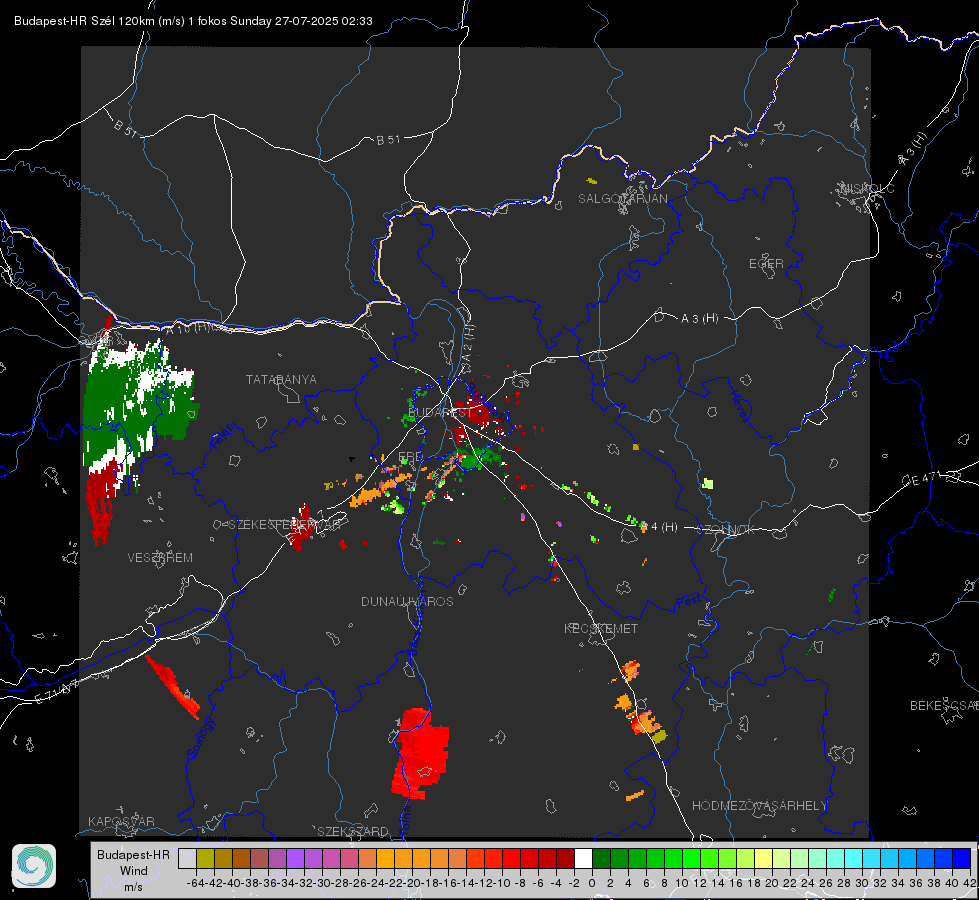Viewport: 979px width, 900px height.
Task: Click the TATABÁNYA city label
Action: tap(281, 380)
